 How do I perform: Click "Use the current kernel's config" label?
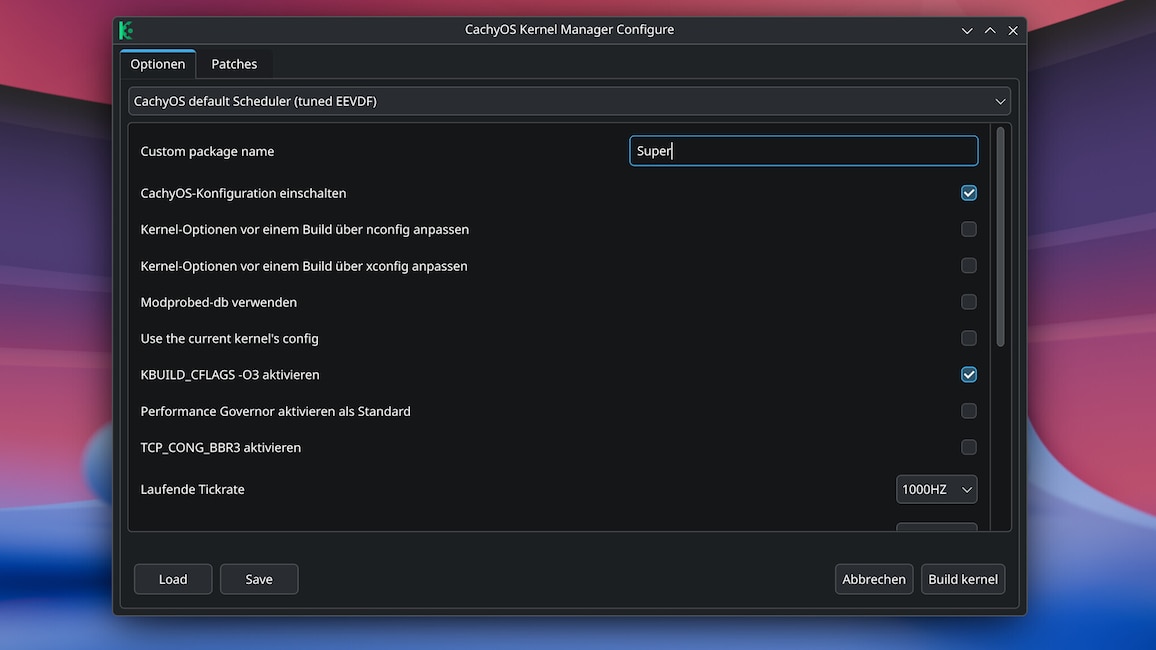[229, 338]
